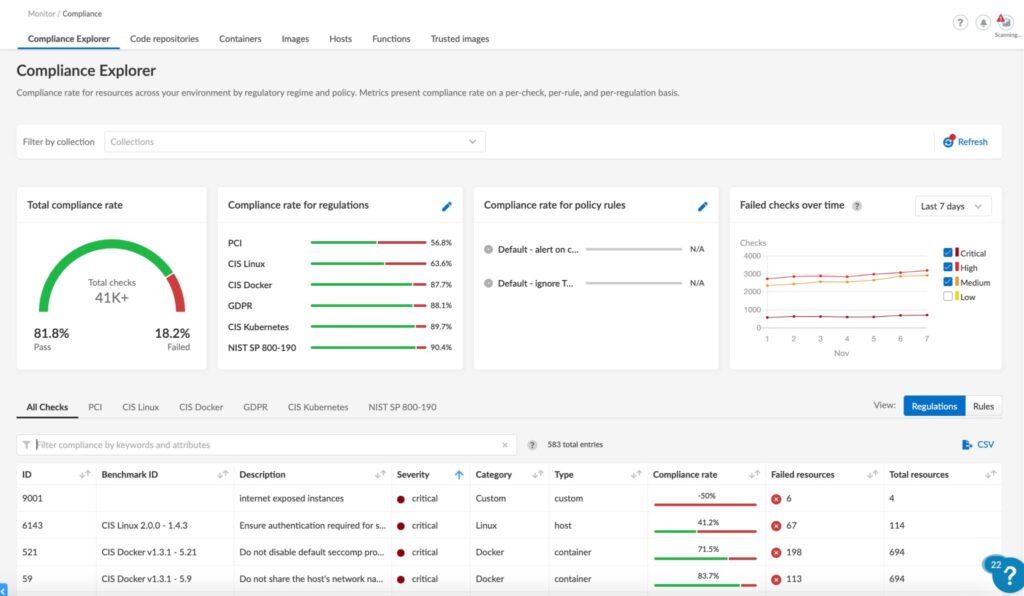
Task: Sort by Severity using the blue arrow
Action: click(459, 475)
